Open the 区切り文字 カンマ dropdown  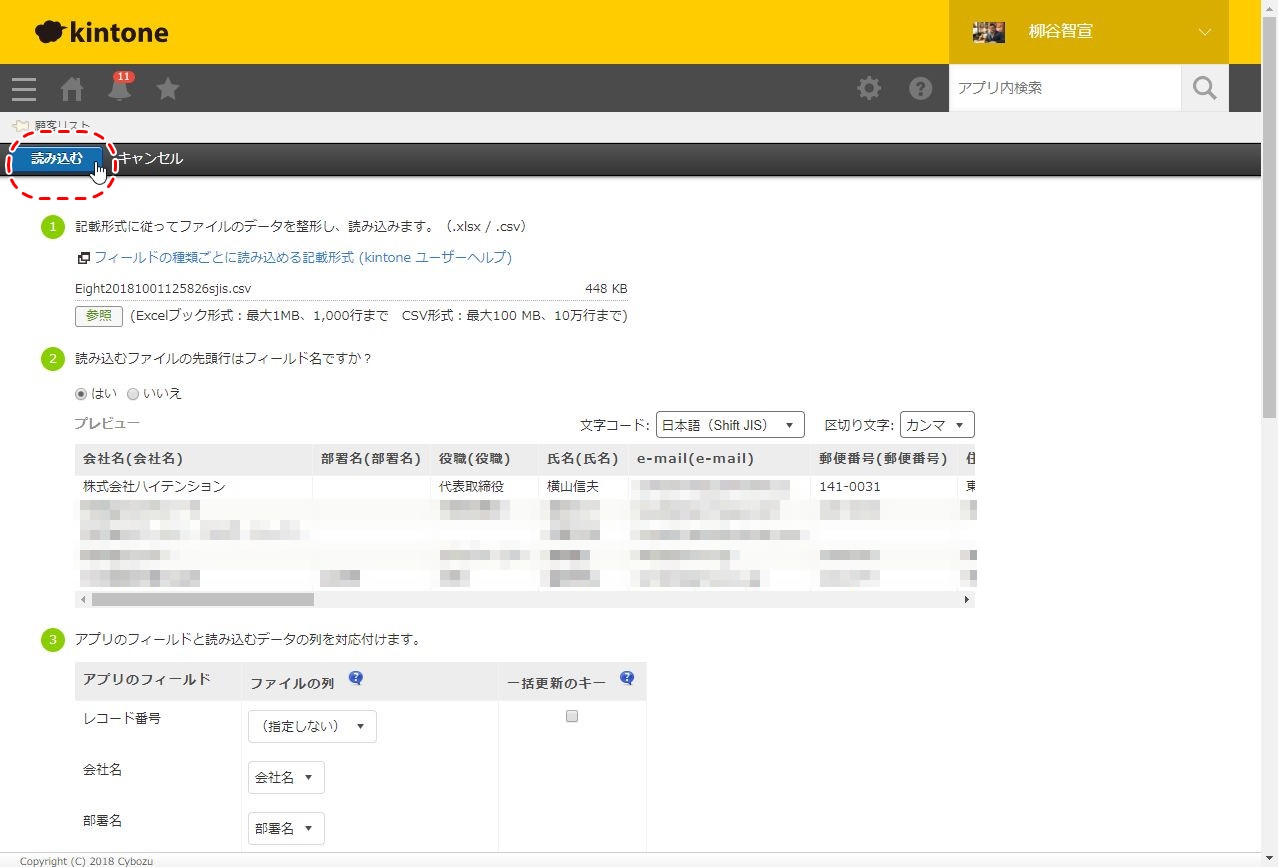[936, 425]
